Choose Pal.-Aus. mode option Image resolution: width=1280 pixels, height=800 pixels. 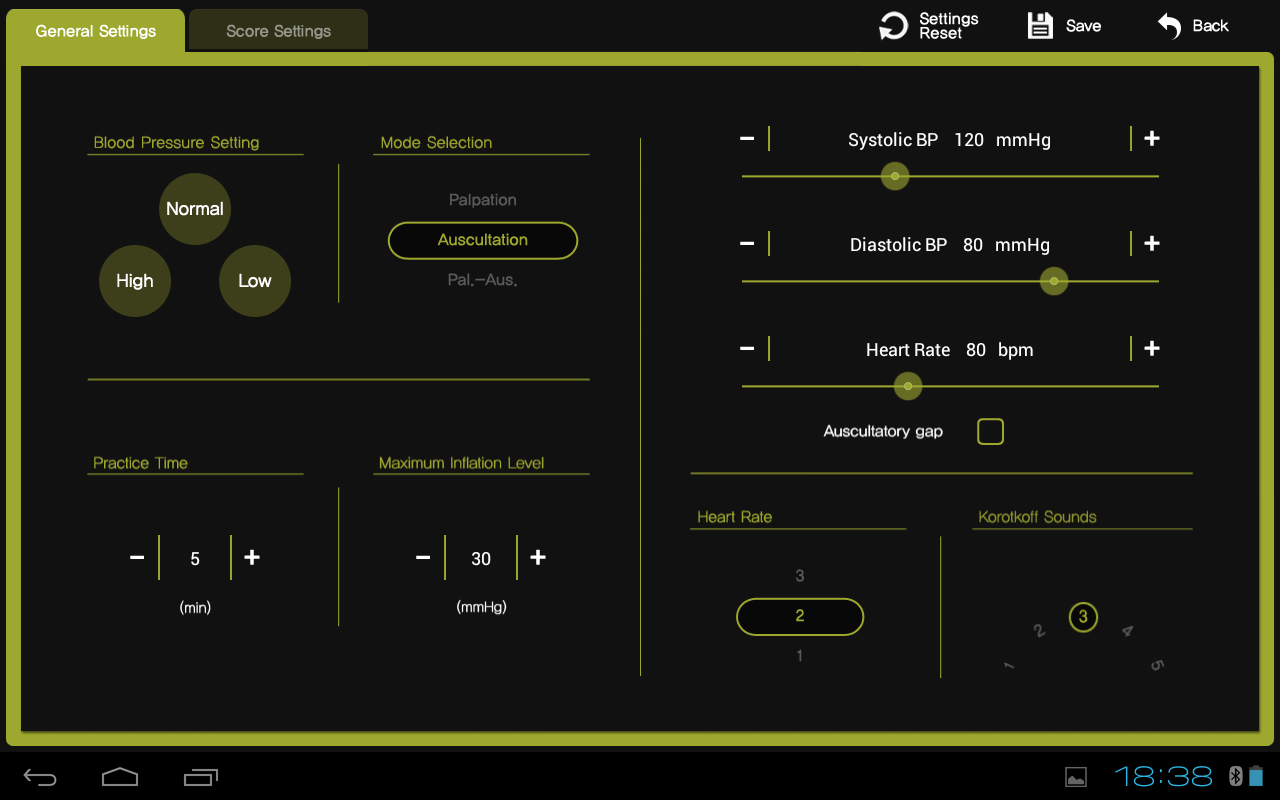[482, 280]
